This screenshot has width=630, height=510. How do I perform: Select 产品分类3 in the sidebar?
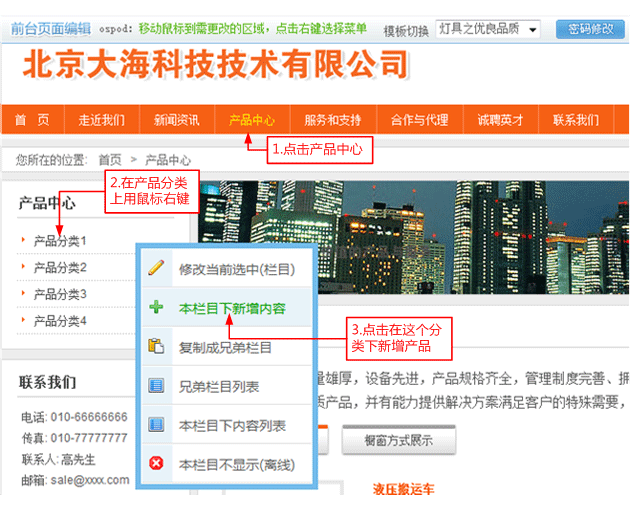pyautogui.click(x=60, y=294)
